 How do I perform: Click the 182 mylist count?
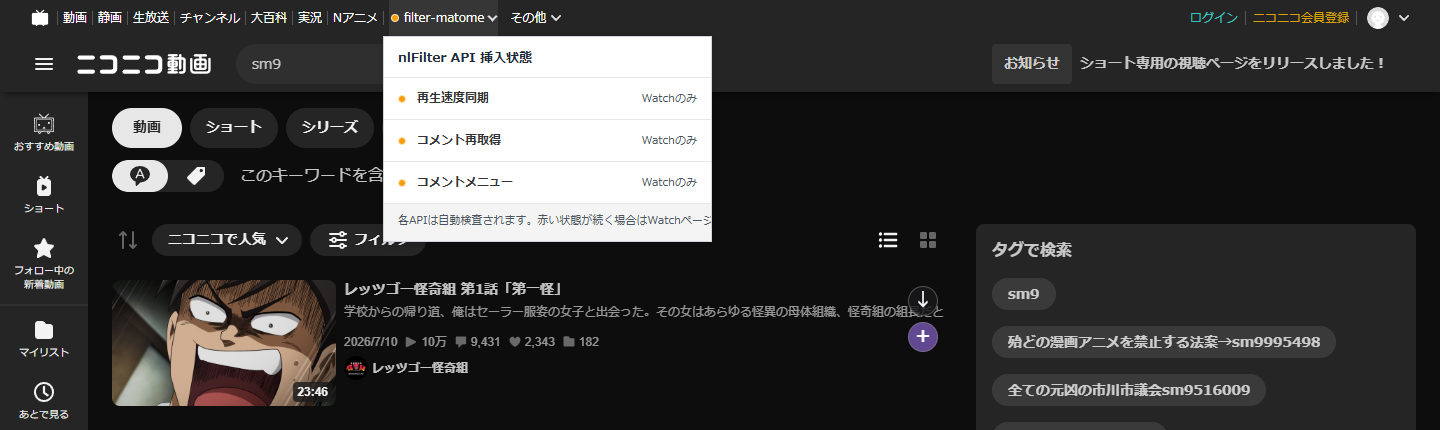click(x=582, y=342)
